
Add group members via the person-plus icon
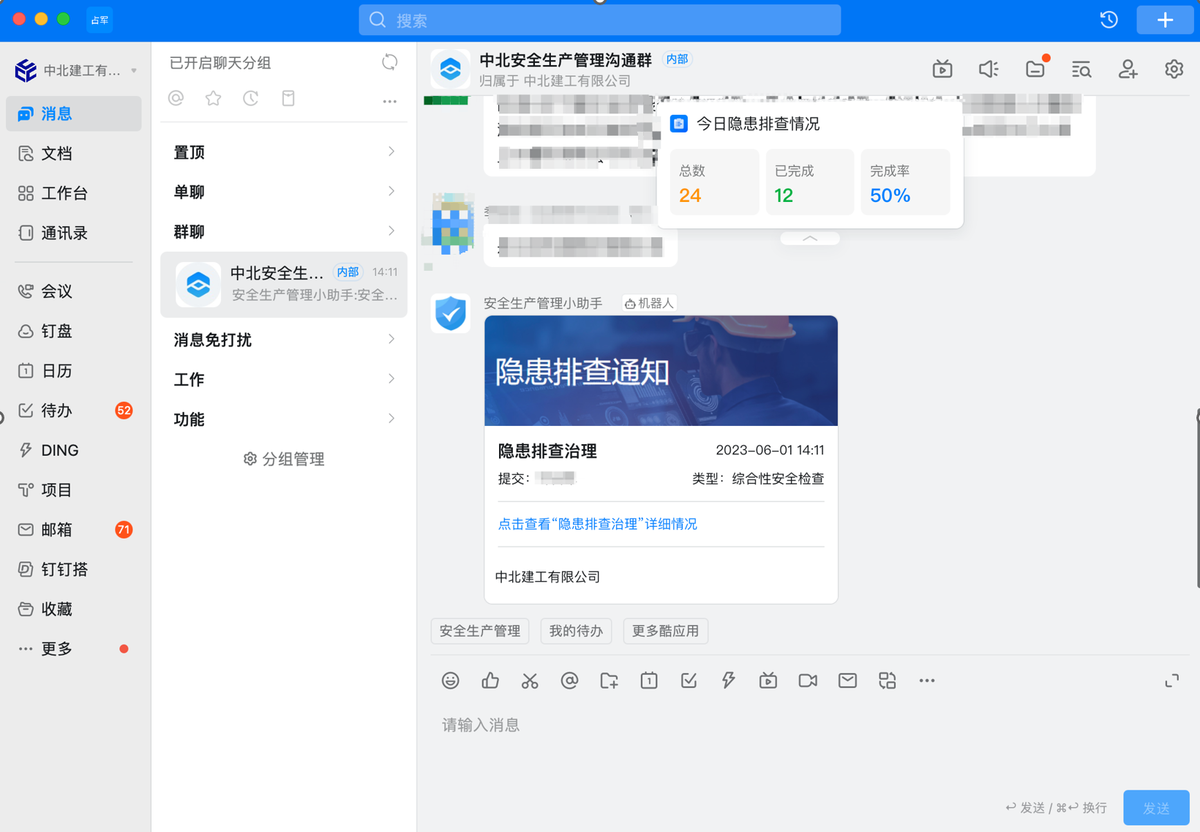[x=1128, y=68]
